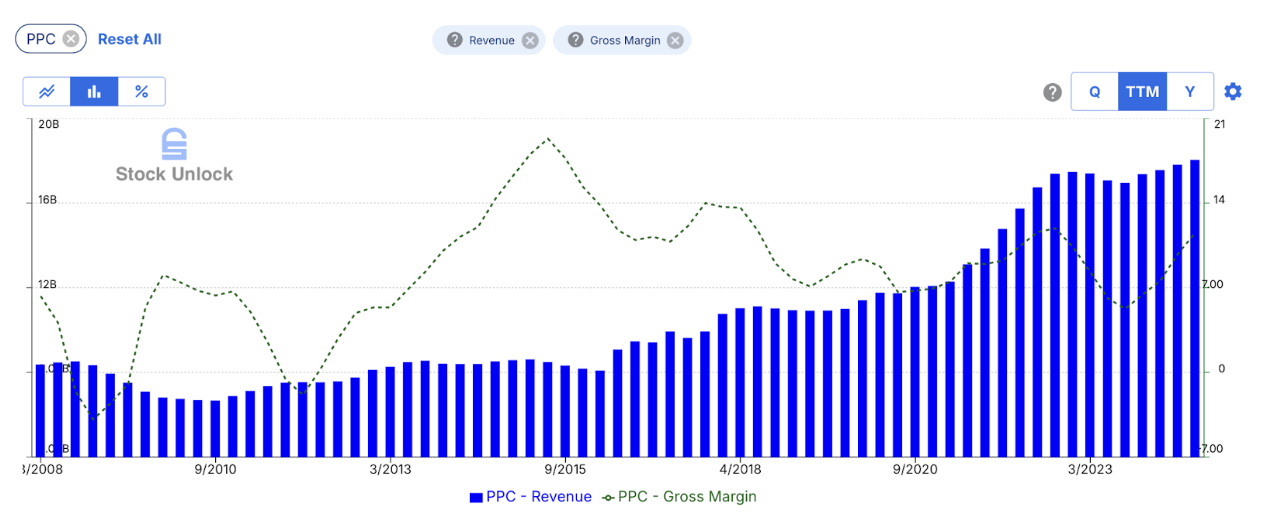
Task: Select TTM period option
Action: (1142, 92)
